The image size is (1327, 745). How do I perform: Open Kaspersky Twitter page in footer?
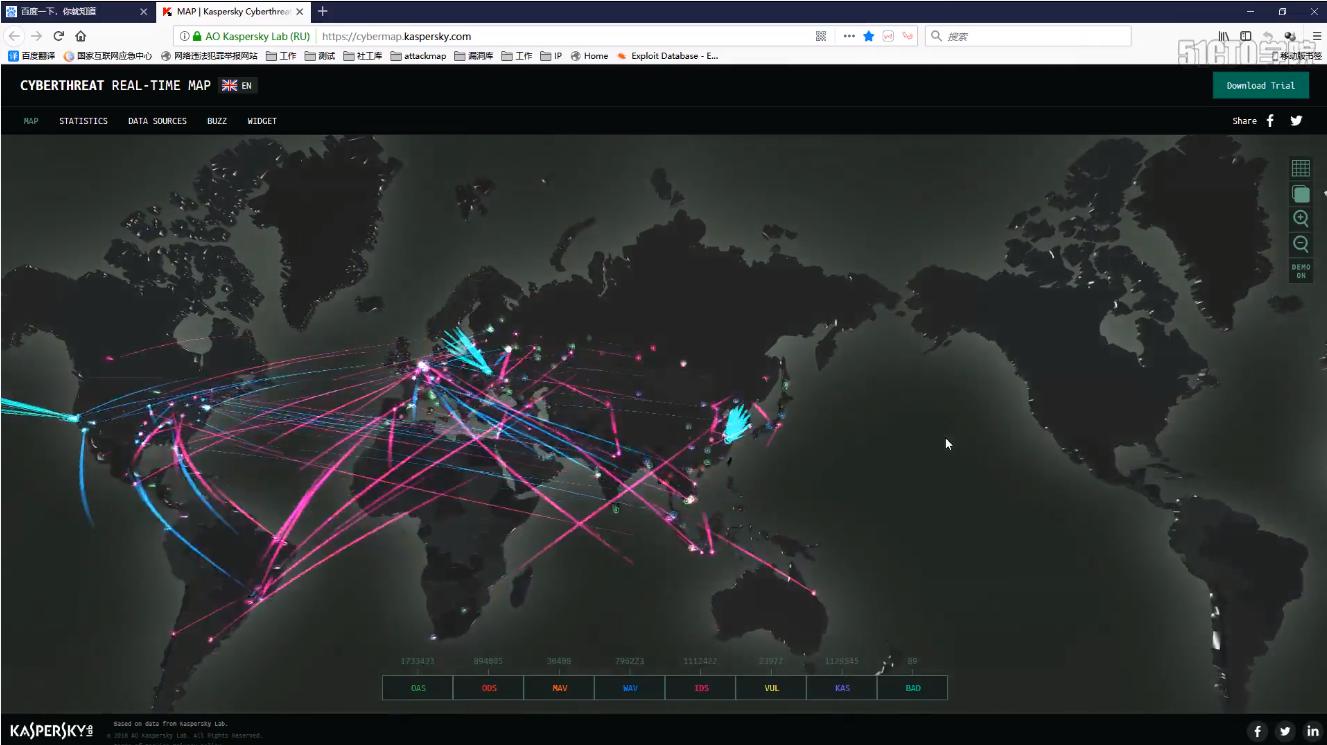pyautogui.click(x=1285, y=731)
